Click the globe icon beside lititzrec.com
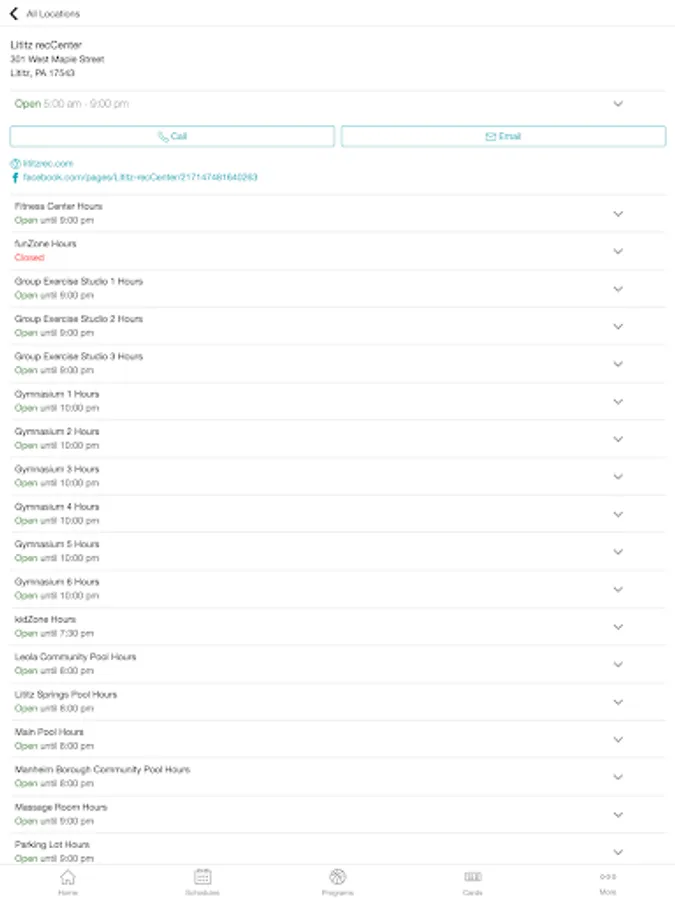Image resolution: width=675 pixels, height=900 pixels. click(15, 164)
